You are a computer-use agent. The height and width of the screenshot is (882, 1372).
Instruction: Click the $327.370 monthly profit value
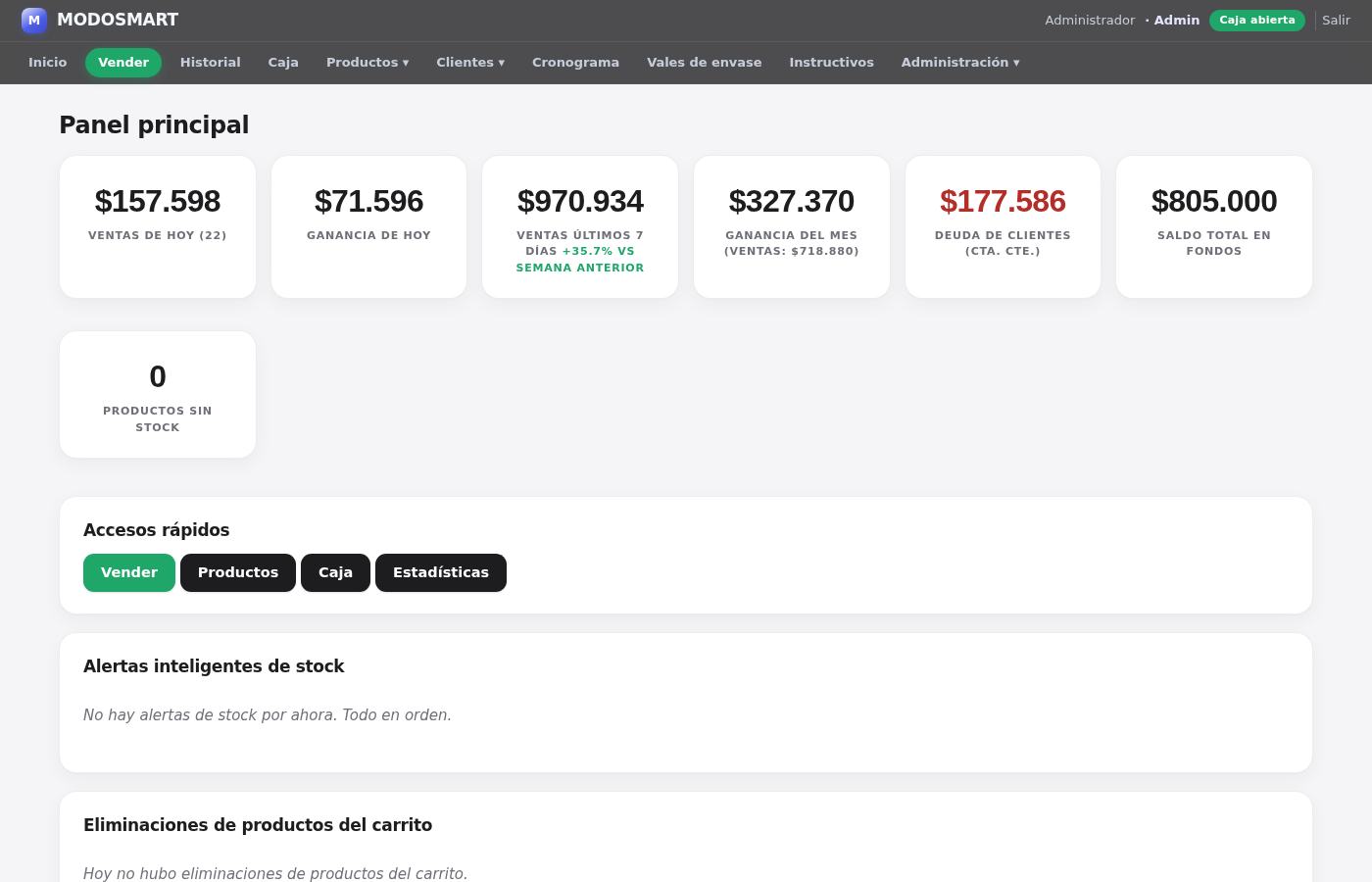click(792, 202)
